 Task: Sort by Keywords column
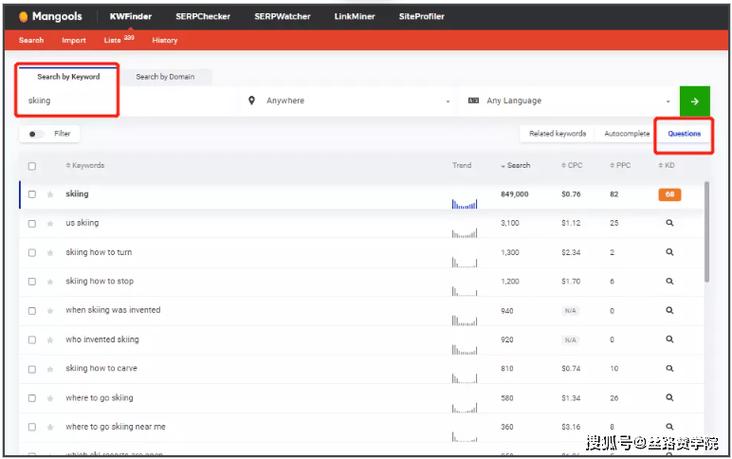85,165
